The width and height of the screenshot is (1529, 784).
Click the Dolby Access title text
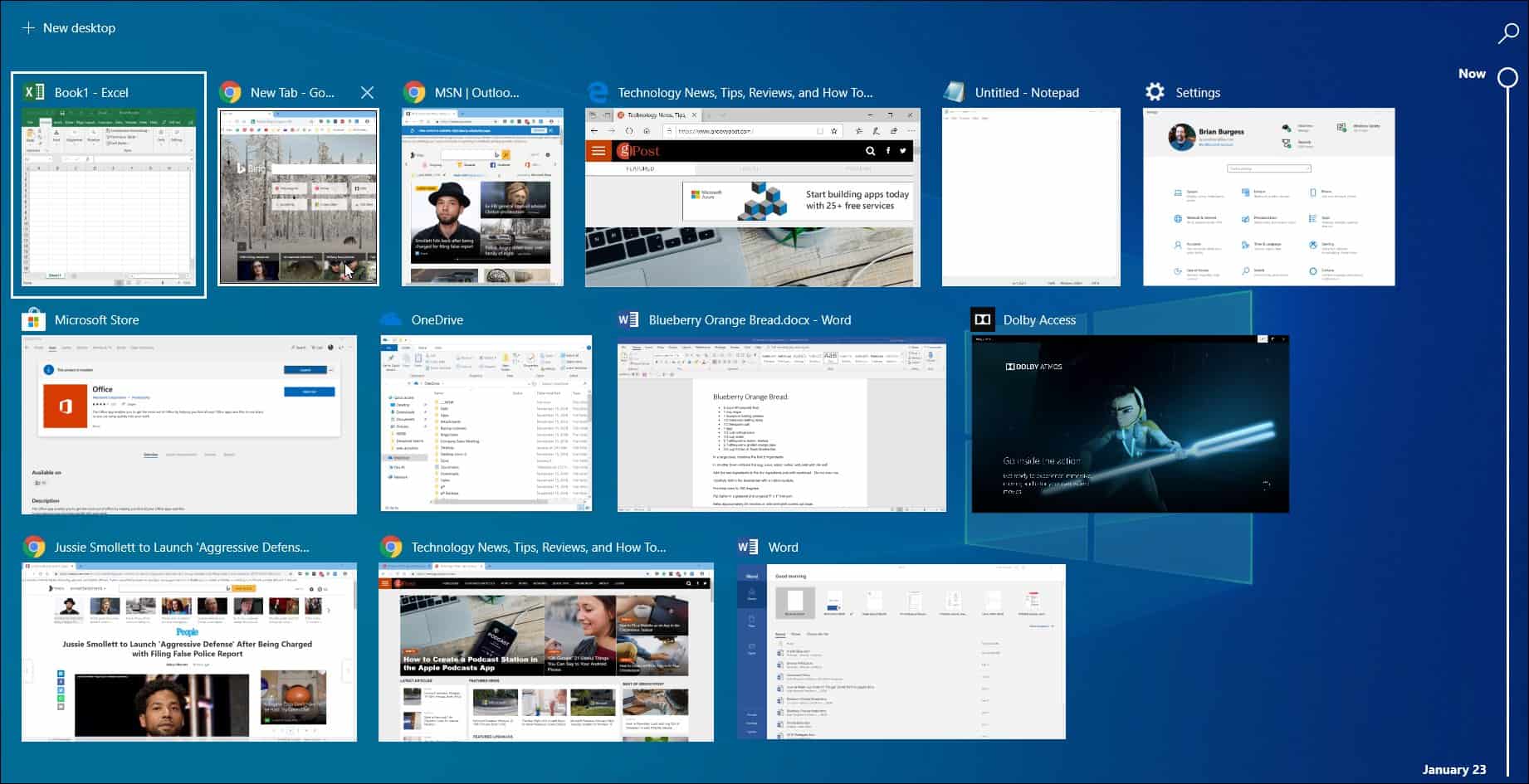point(1039,319)
